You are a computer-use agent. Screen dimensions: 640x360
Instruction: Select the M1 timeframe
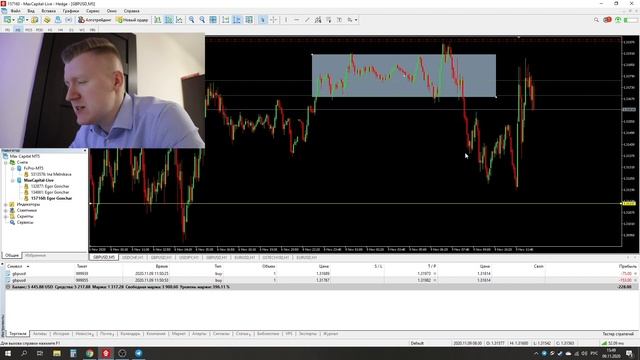[7, 30]
